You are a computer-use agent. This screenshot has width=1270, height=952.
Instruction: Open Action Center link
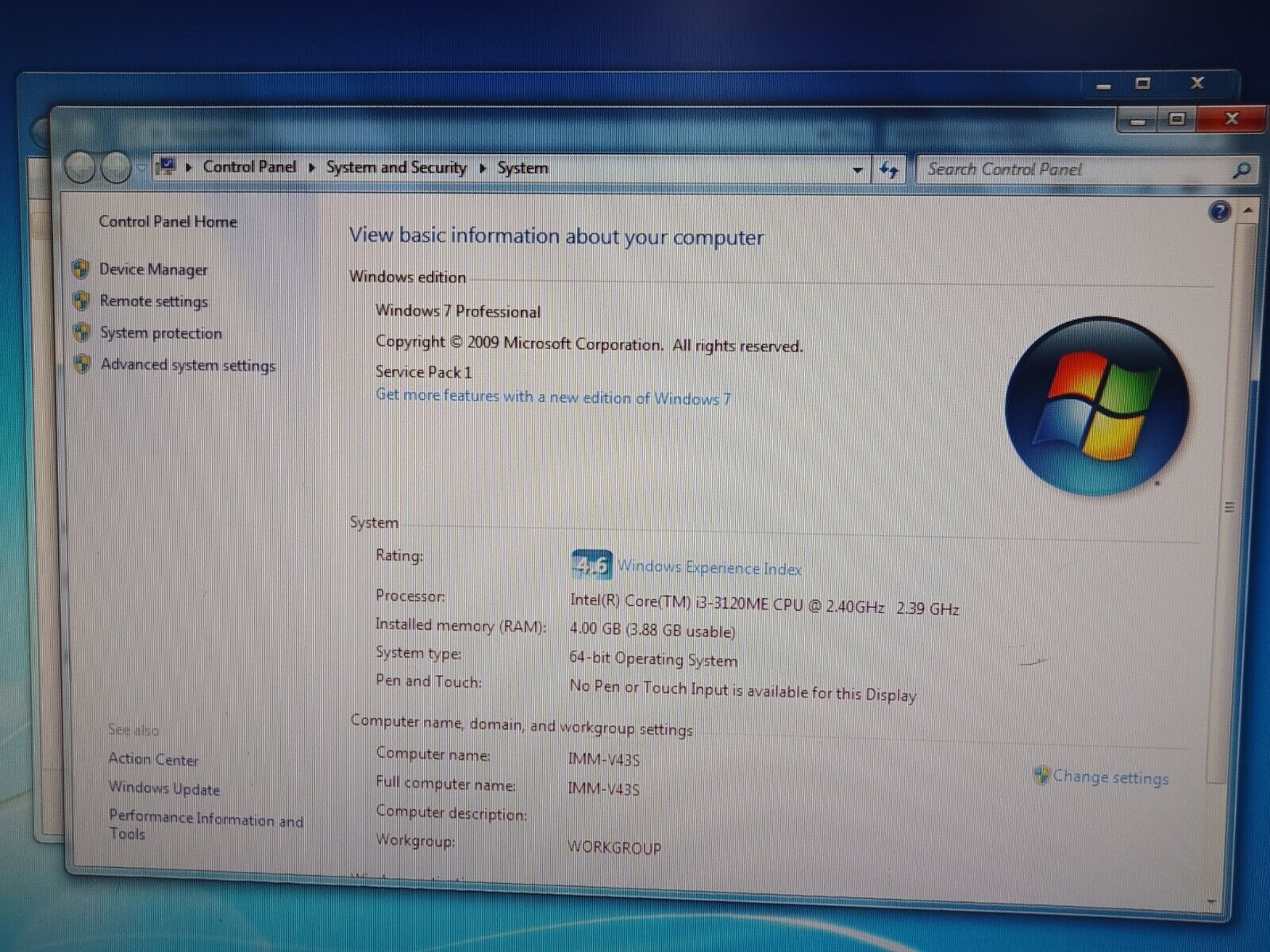coord(153,759)
